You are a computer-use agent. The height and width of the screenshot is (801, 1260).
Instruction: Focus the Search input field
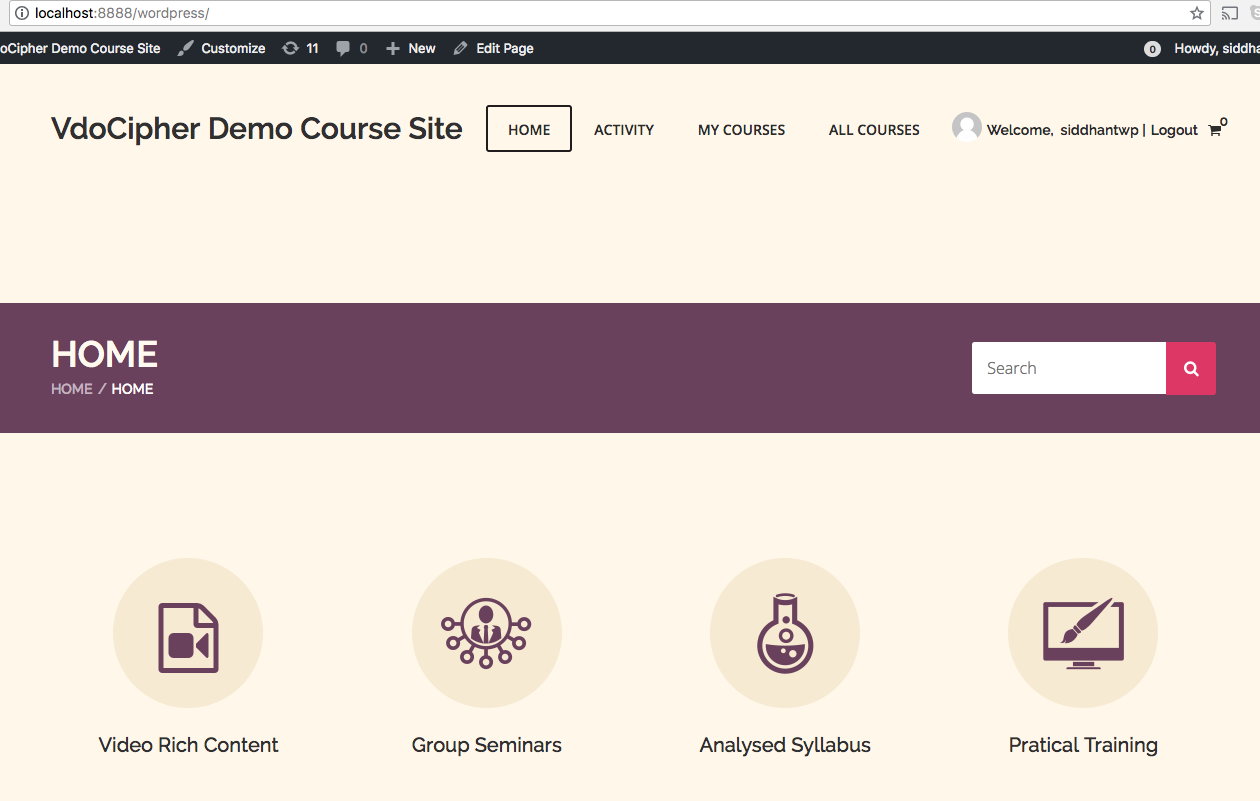1069,368
